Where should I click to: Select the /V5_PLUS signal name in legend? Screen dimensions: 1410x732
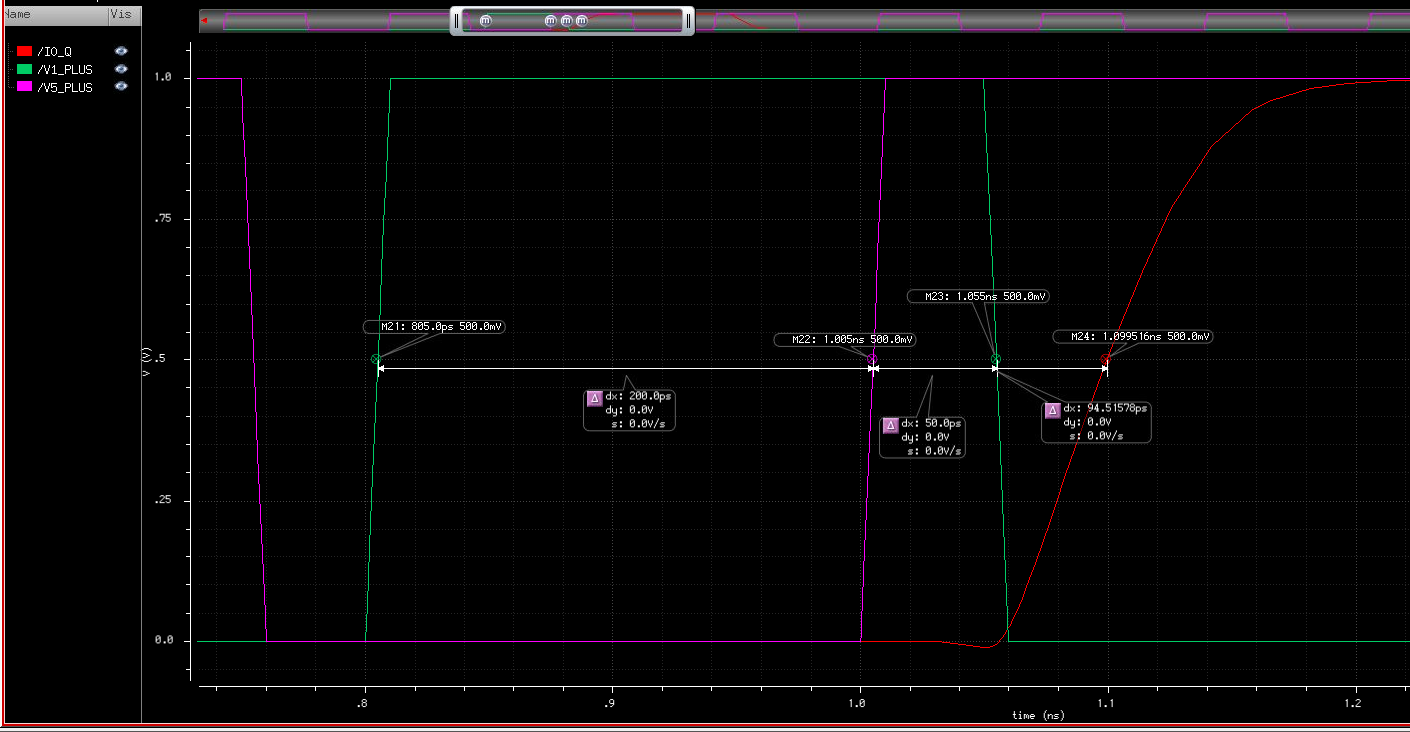pyautogui.click(x=65, y=88)
